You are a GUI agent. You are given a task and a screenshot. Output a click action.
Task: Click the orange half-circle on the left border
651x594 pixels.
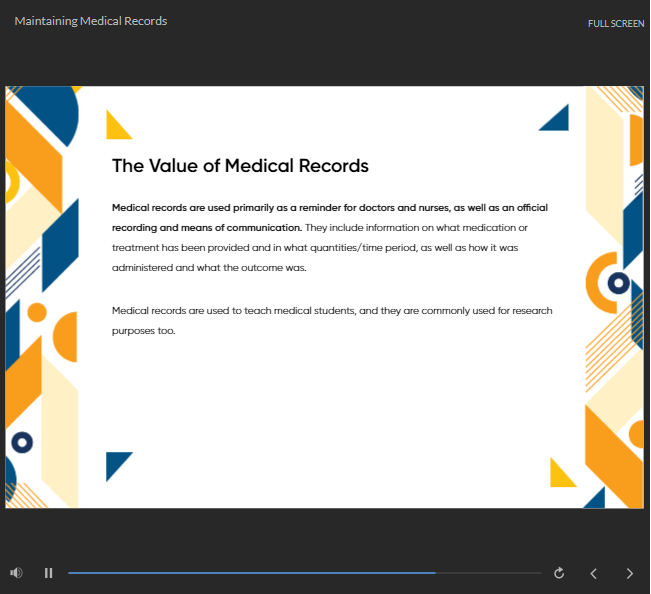click(67, 337)
